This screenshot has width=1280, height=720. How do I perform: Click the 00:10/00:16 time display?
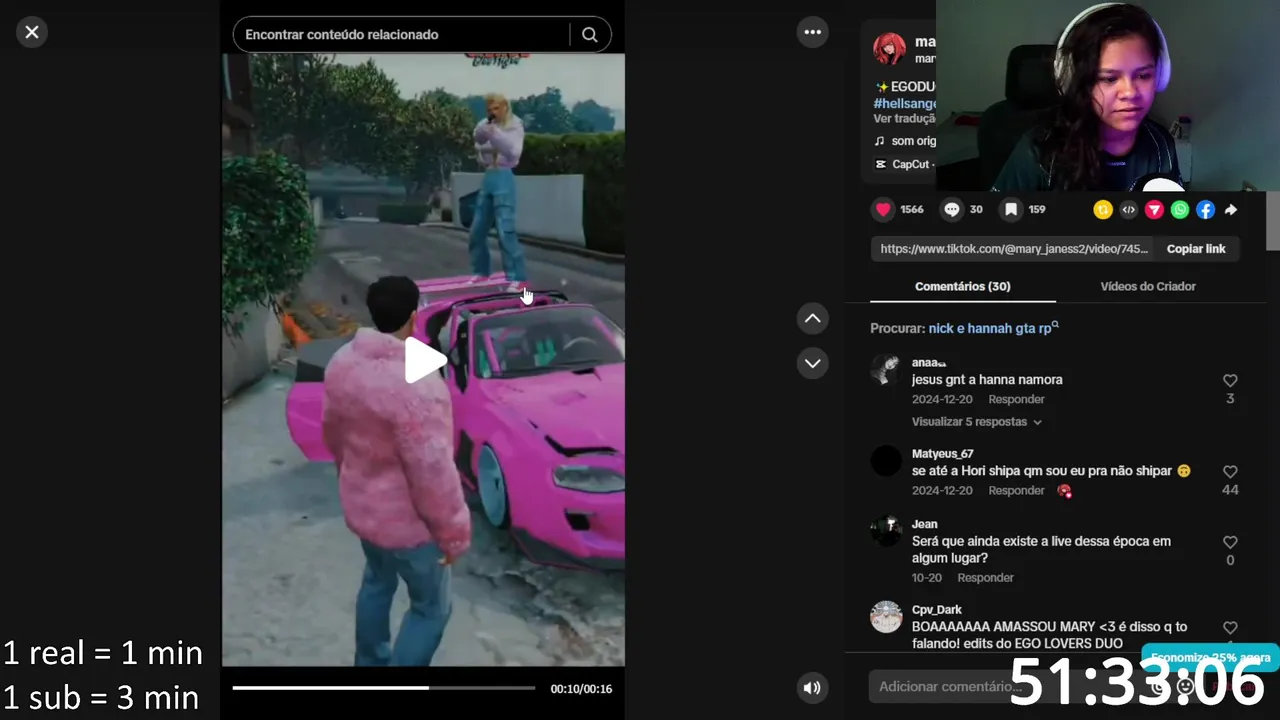(x=581, y=689)
